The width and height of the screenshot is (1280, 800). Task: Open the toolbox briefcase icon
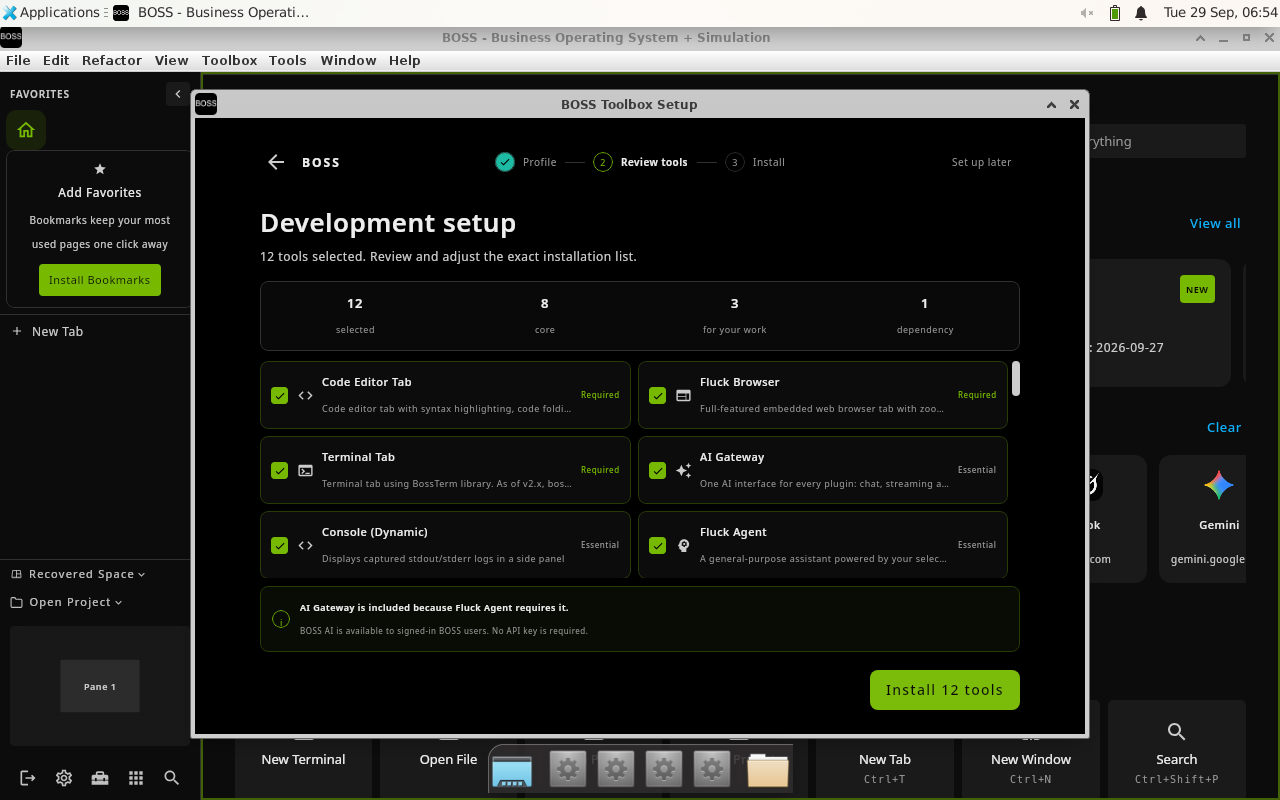[x=100, y=778]
